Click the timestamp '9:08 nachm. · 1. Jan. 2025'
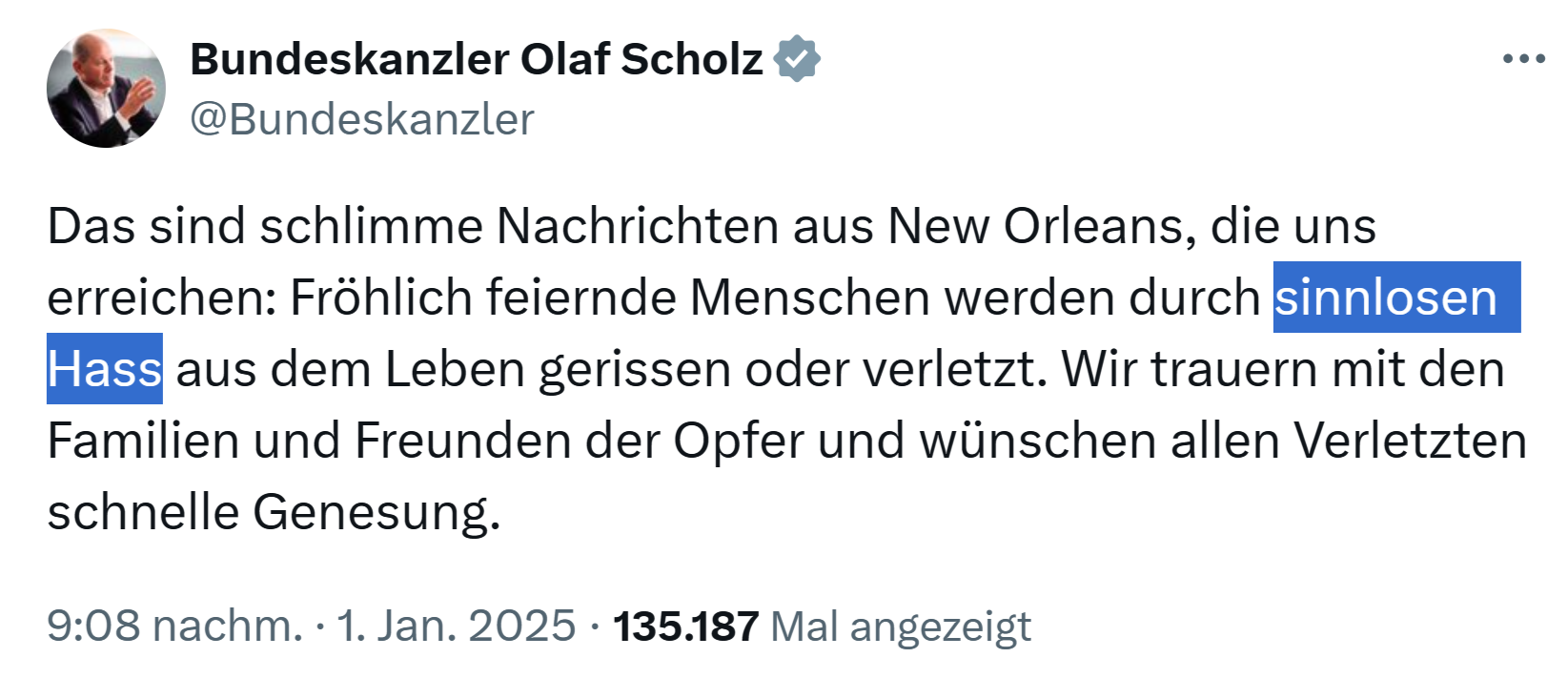The image size is (1568, 678). point(305,625)
